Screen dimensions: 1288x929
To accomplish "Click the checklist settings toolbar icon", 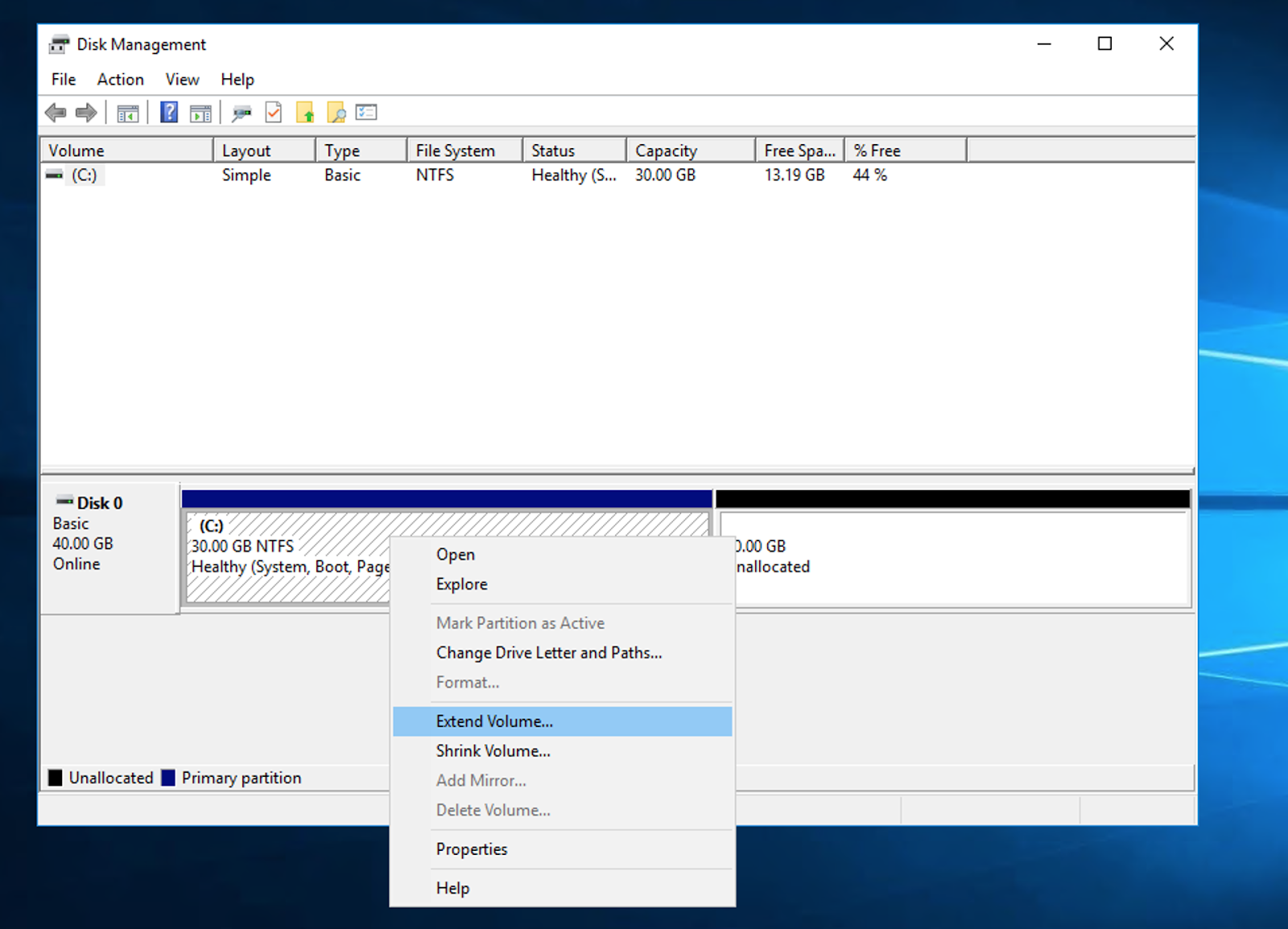I will [366, 113].
